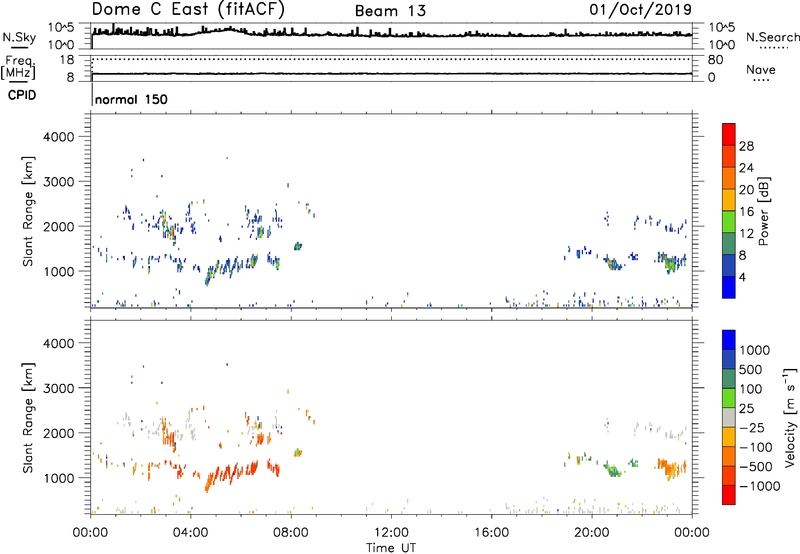Click the 'Time UT' axis title
800x554 pixels.
[391, 547]
